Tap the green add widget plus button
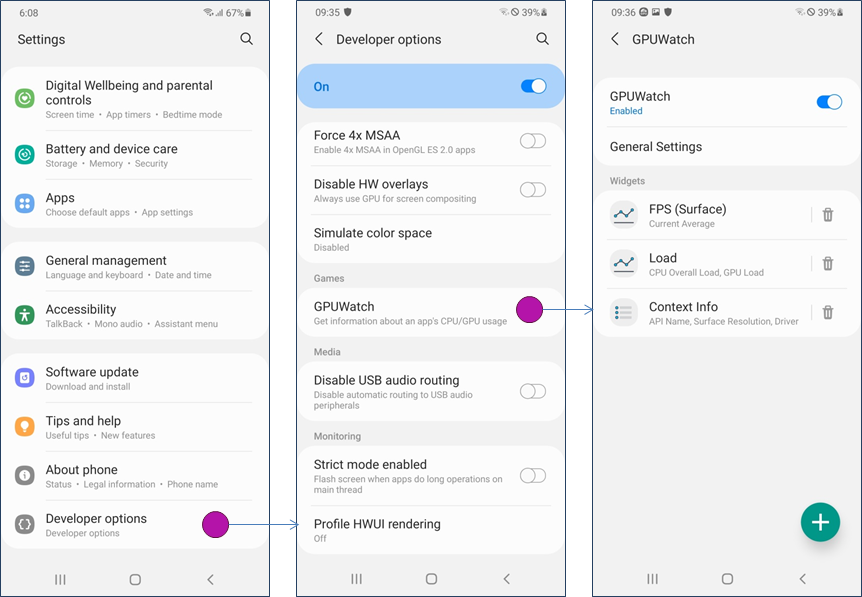Image resolution: width=862 pixels, height=597 pixels. click(x=820, y=522)
